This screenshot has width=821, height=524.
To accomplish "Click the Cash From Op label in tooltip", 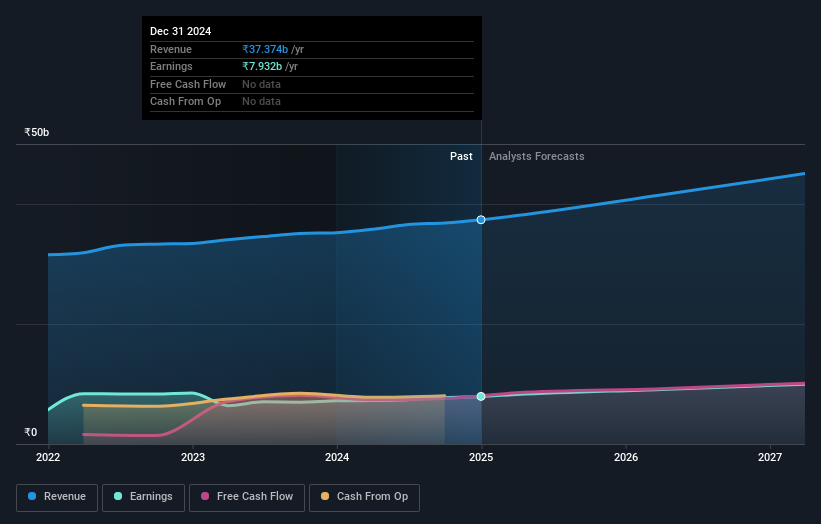I will 185,102.
